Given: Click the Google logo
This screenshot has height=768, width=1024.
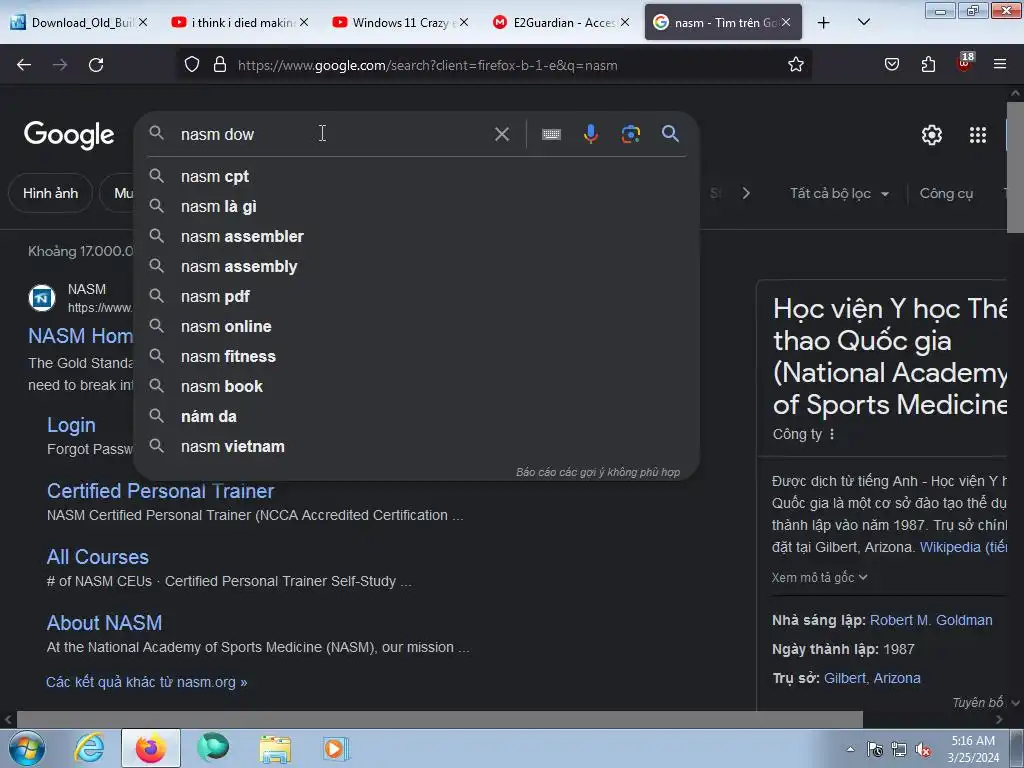Looking at the screenshot, I should (x=69, y=135).
